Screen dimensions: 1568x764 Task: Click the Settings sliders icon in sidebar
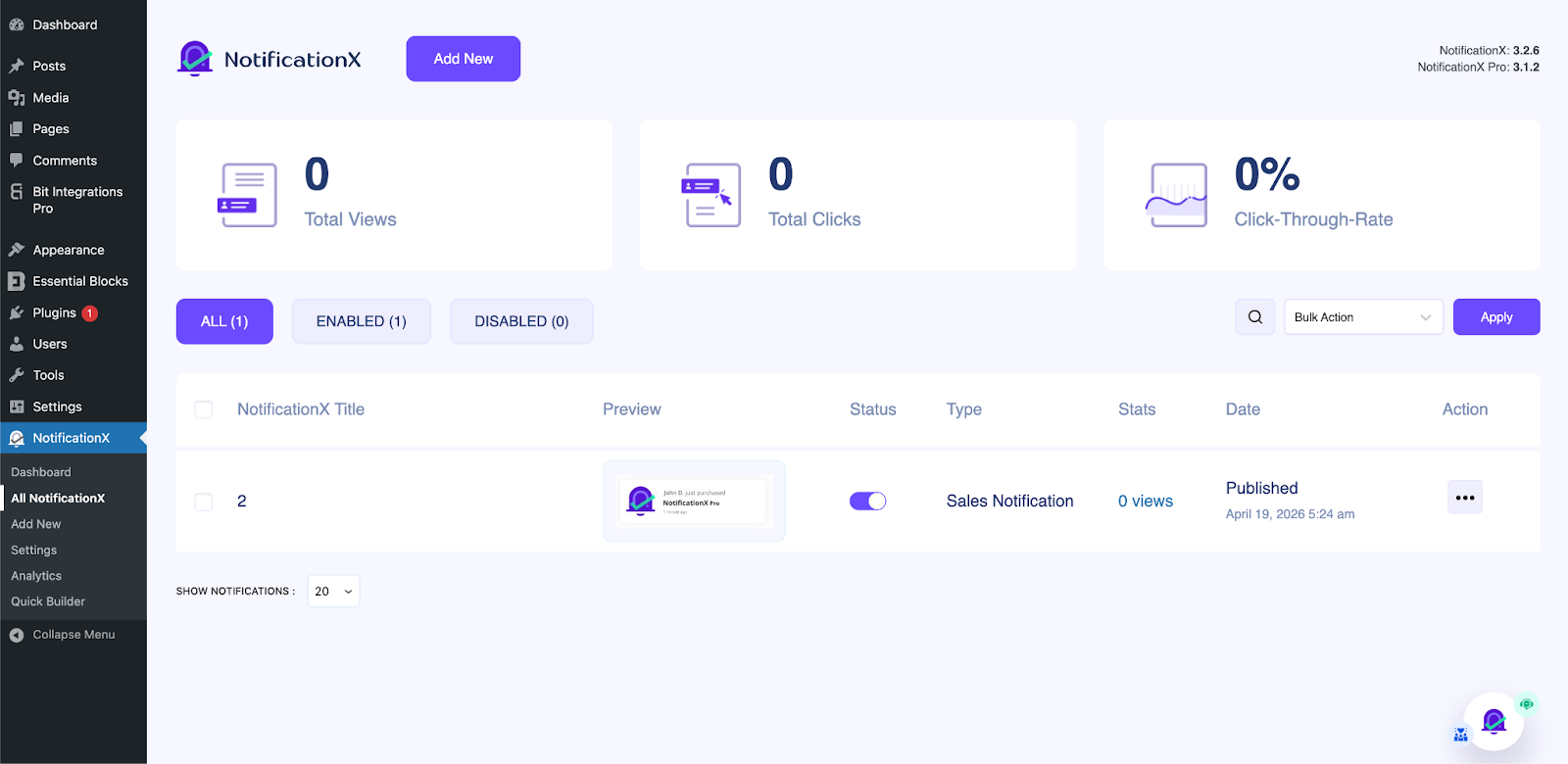pyautogui.click(x=17, y=406)
